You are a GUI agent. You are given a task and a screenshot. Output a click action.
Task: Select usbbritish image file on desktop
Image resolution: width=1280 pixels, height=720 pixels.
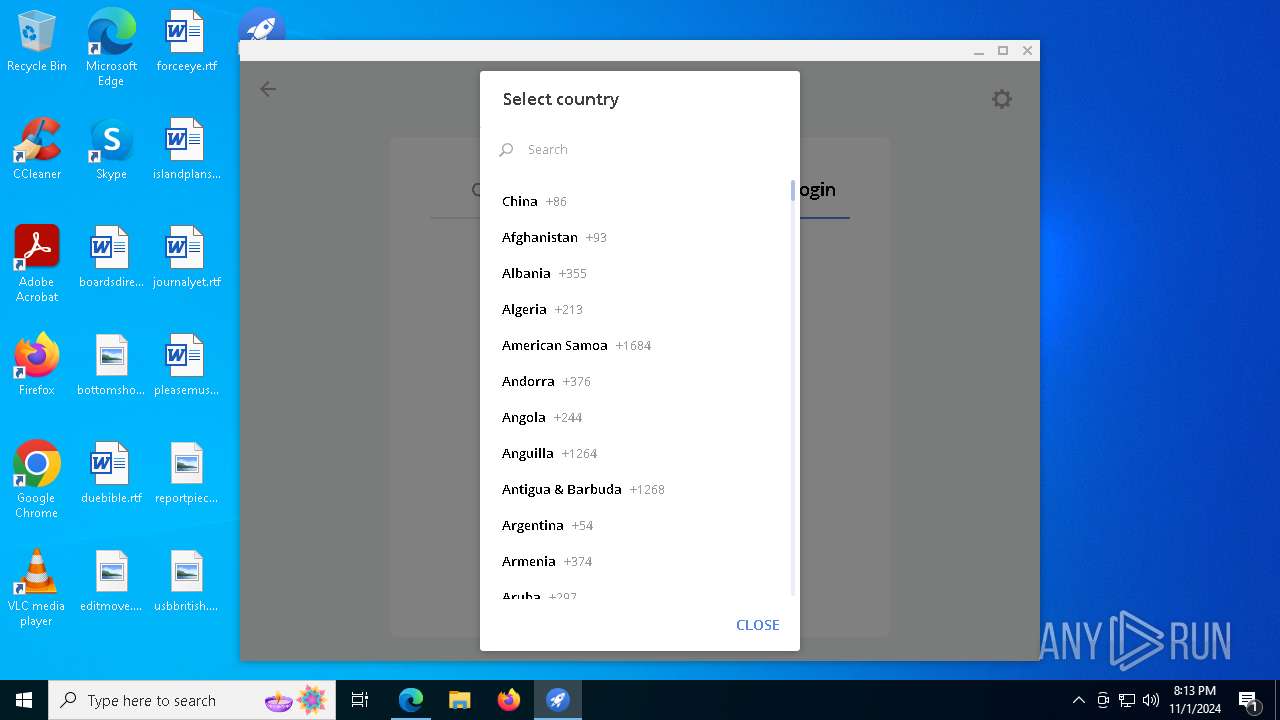pyautogui.click(x=186, y=581)
